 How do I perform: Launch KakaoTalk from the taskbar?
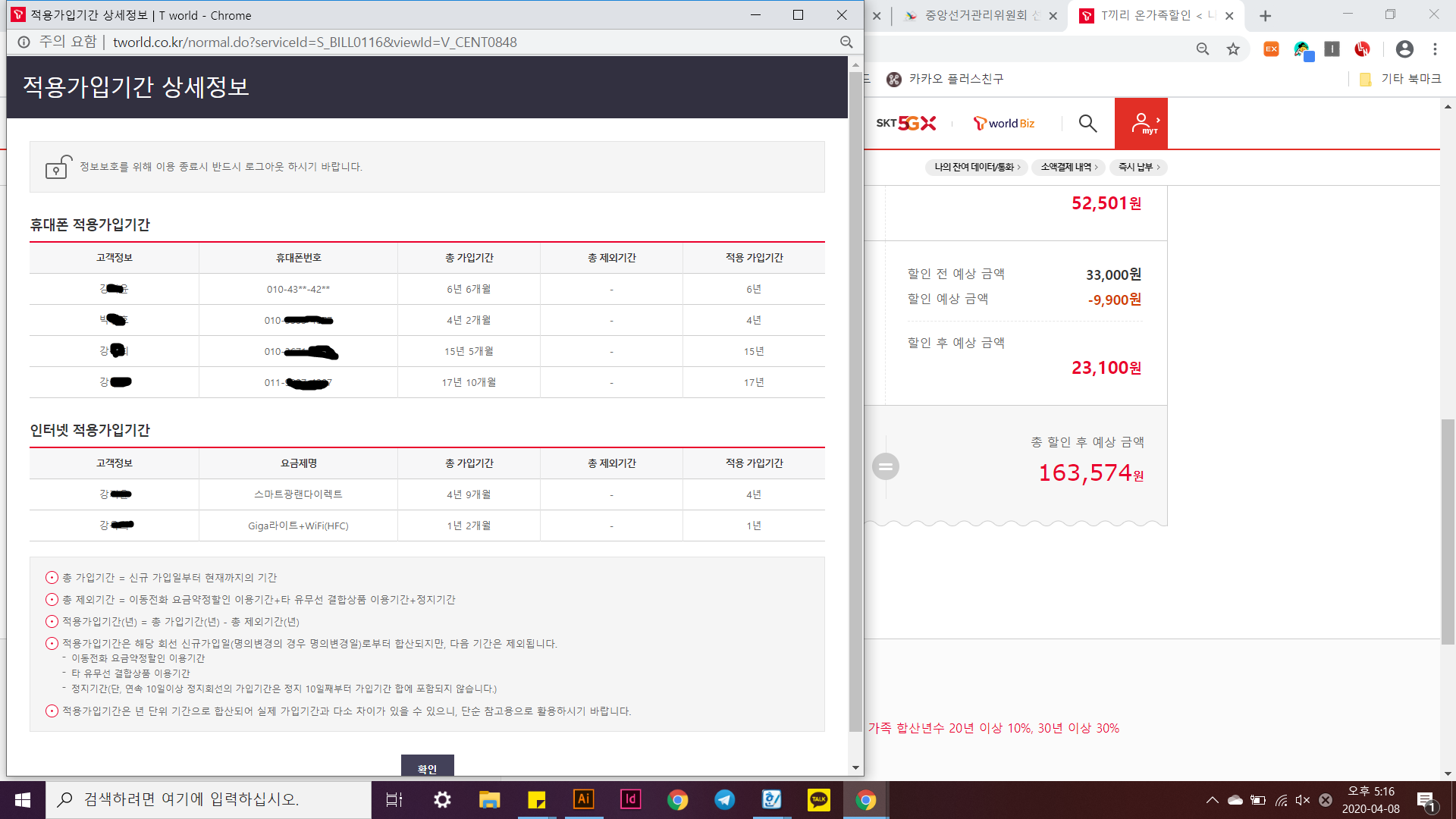pos(818,799)
